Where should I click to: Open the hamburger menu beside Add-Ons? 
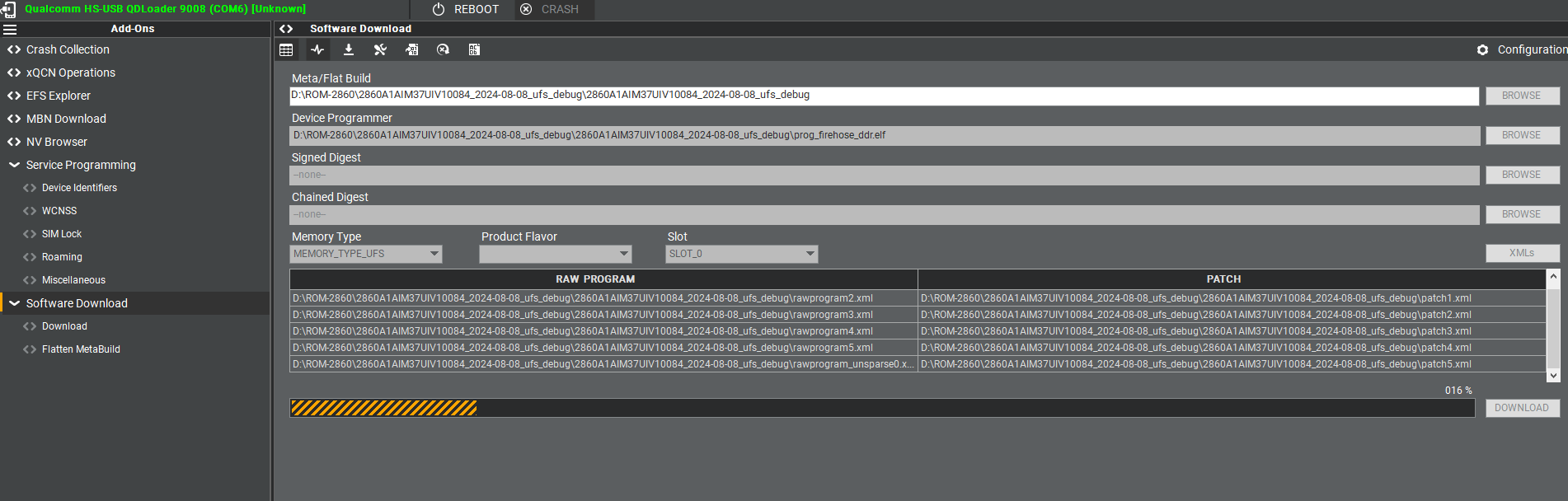click(x=10, y=29)
